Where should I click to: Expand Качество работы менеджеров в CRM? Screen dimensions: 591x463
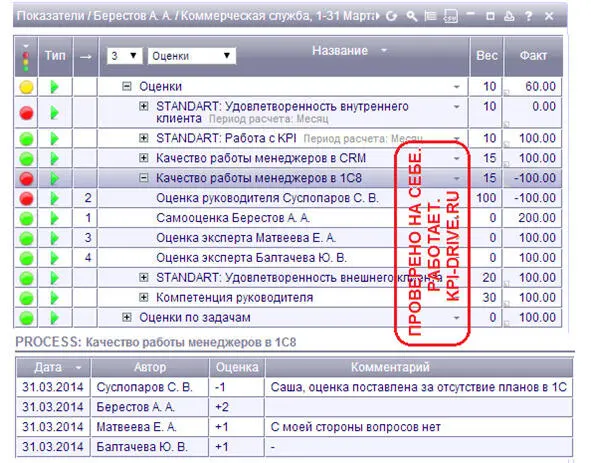pyautogui.click(x=144, y=158)
